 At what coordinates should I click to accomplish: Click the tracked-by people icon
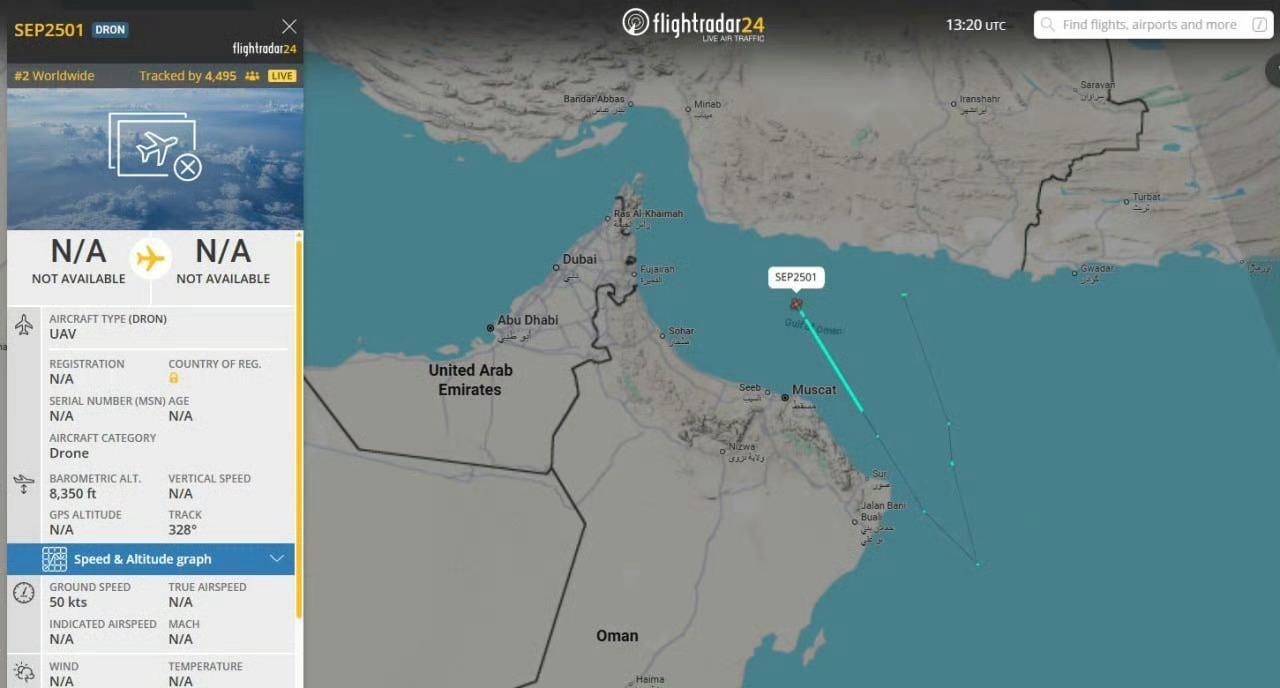(252, 76)
